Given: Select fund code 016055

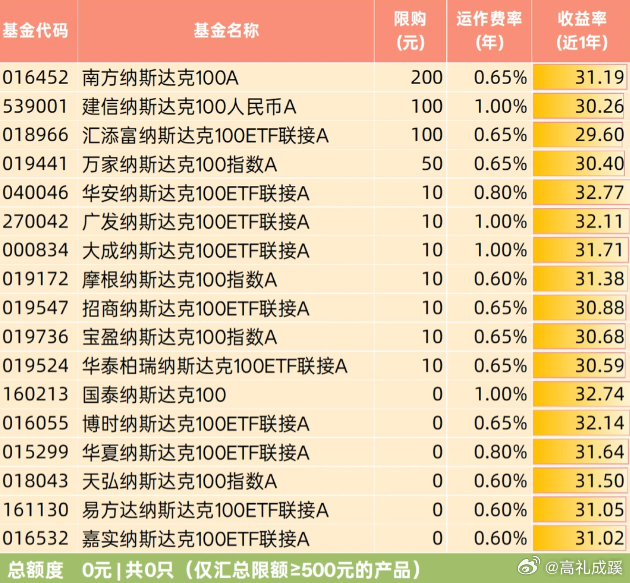Looking at the screenshot, I should 35,423.
